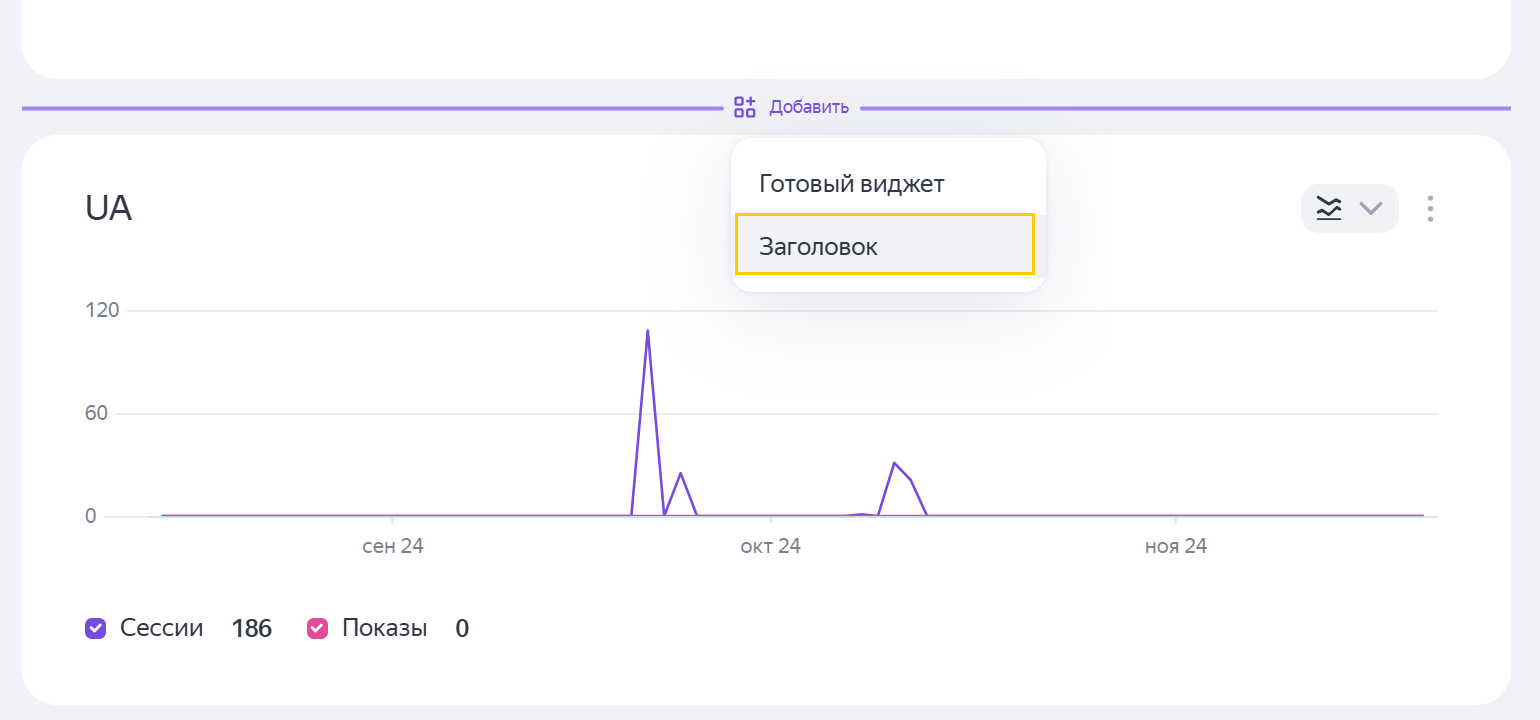1540x720 pixels.
Task: Click the Показы legend label
Action: pos(384,629)
